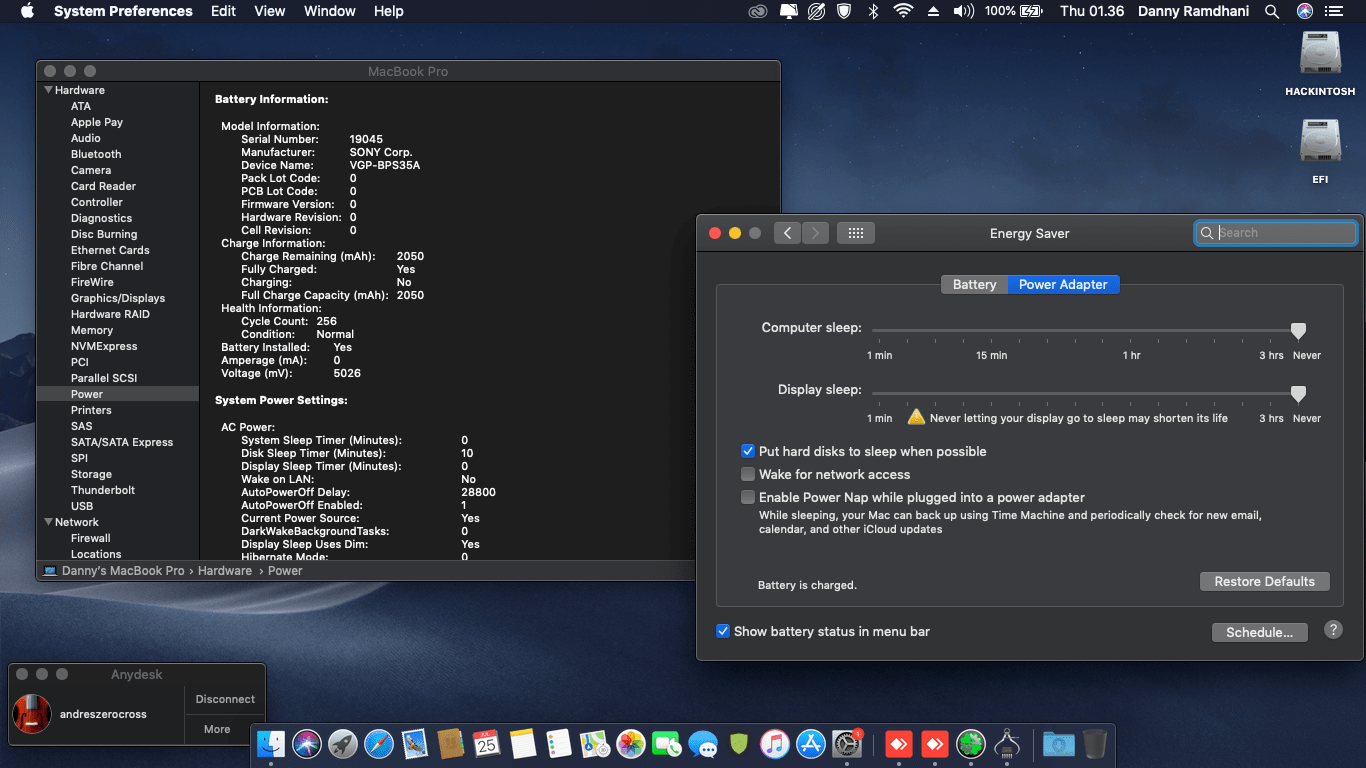1366x768 pixels.
Task: Click the battery status icon
Action: [x=1030, y=11]
